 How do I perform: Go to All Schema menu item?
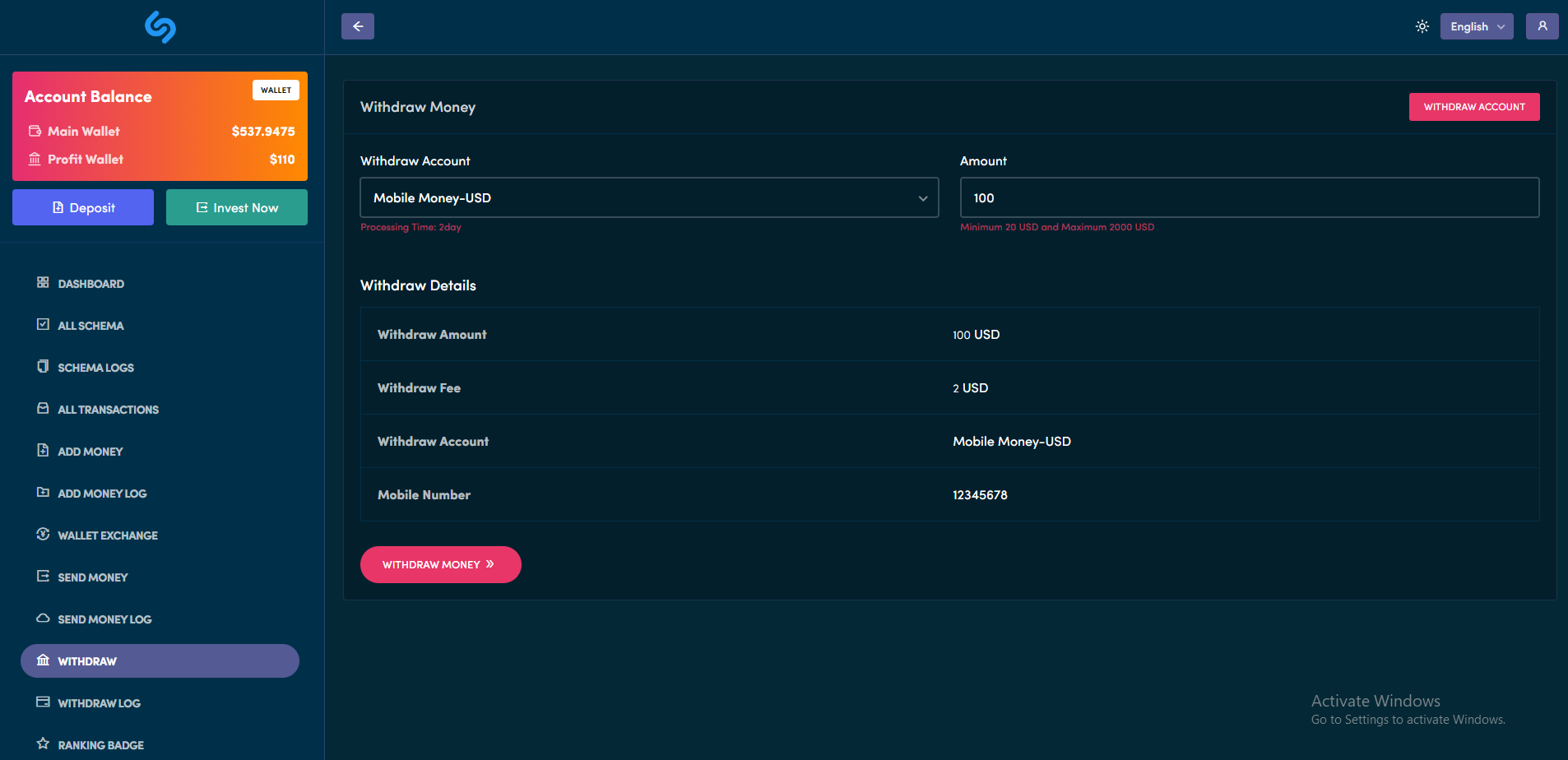(x=90, y=326)
